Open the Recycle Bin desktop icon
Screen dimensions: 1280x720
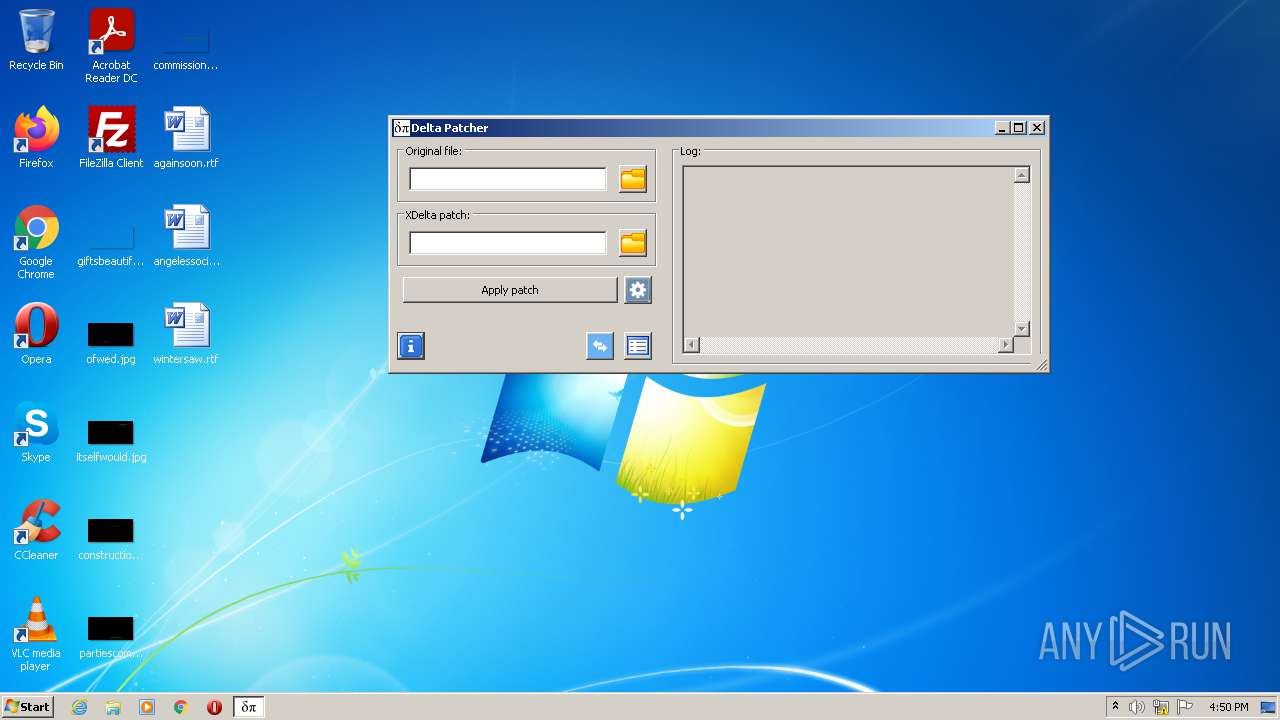36,40
